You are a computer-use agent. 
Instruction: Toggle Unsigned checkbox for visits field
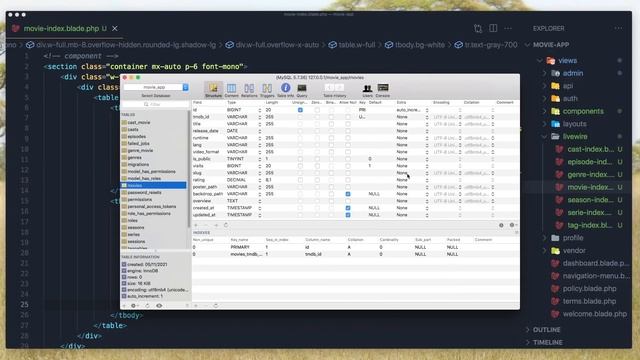click(300, 166)
